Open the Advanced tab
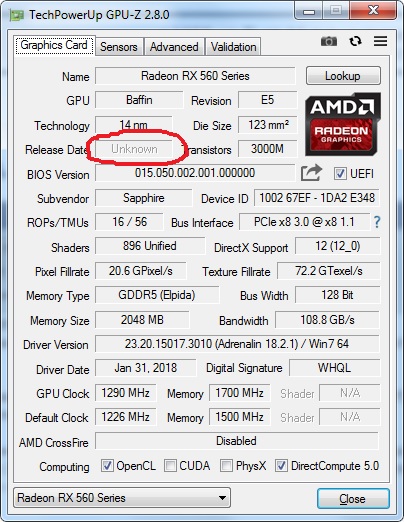This screenshot has width=404, height=522. point(174,47)
